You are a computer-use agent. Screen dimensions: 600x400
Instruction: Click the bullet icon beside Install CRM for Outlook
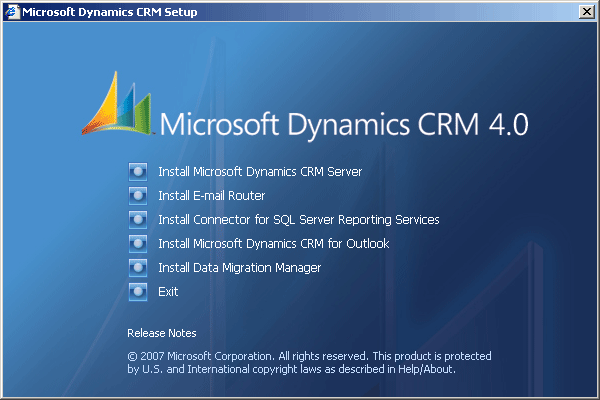click(x=138, y=243)
